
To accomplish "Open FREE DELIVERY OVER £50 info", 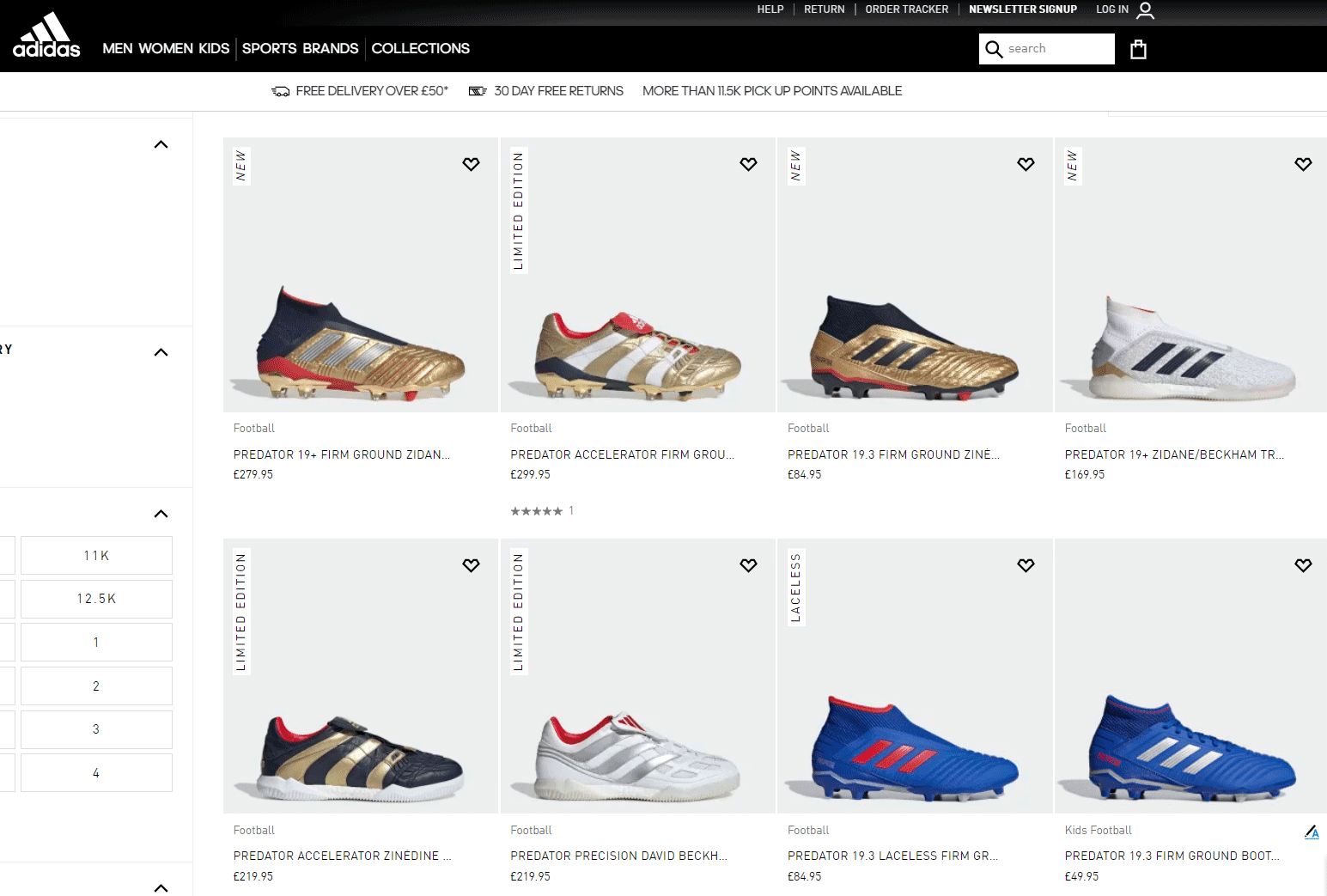I will [x=372, y=91].
